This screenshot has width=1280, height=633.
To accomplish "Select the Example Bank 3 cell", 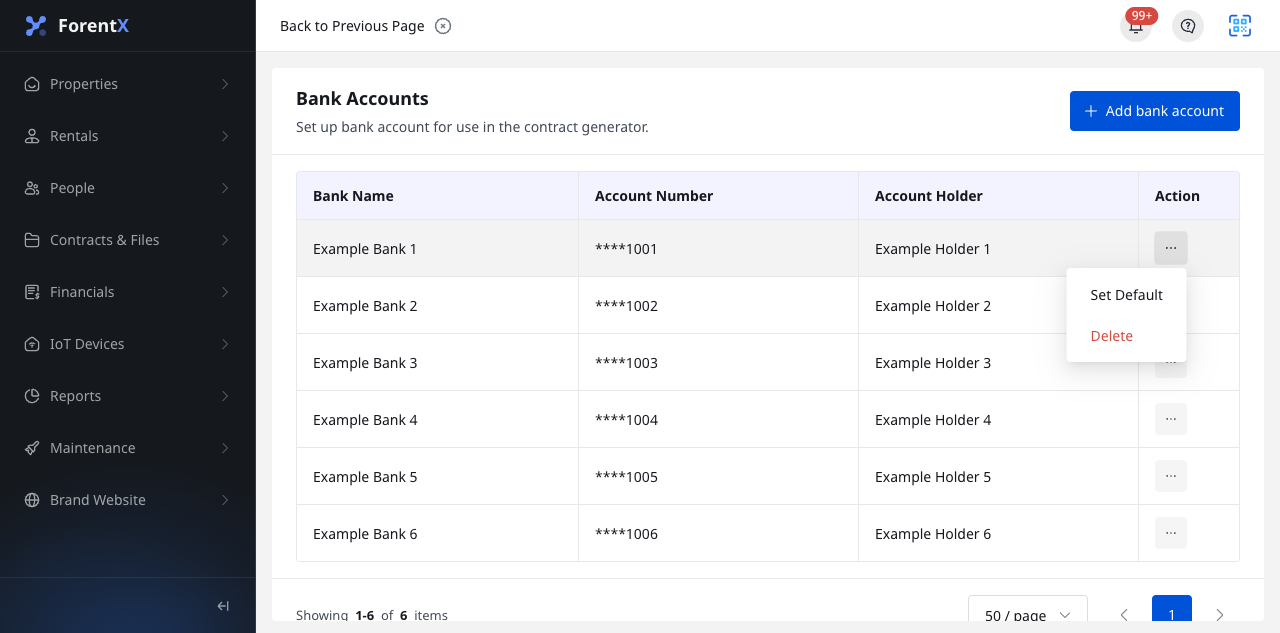I will pos(437,362).
